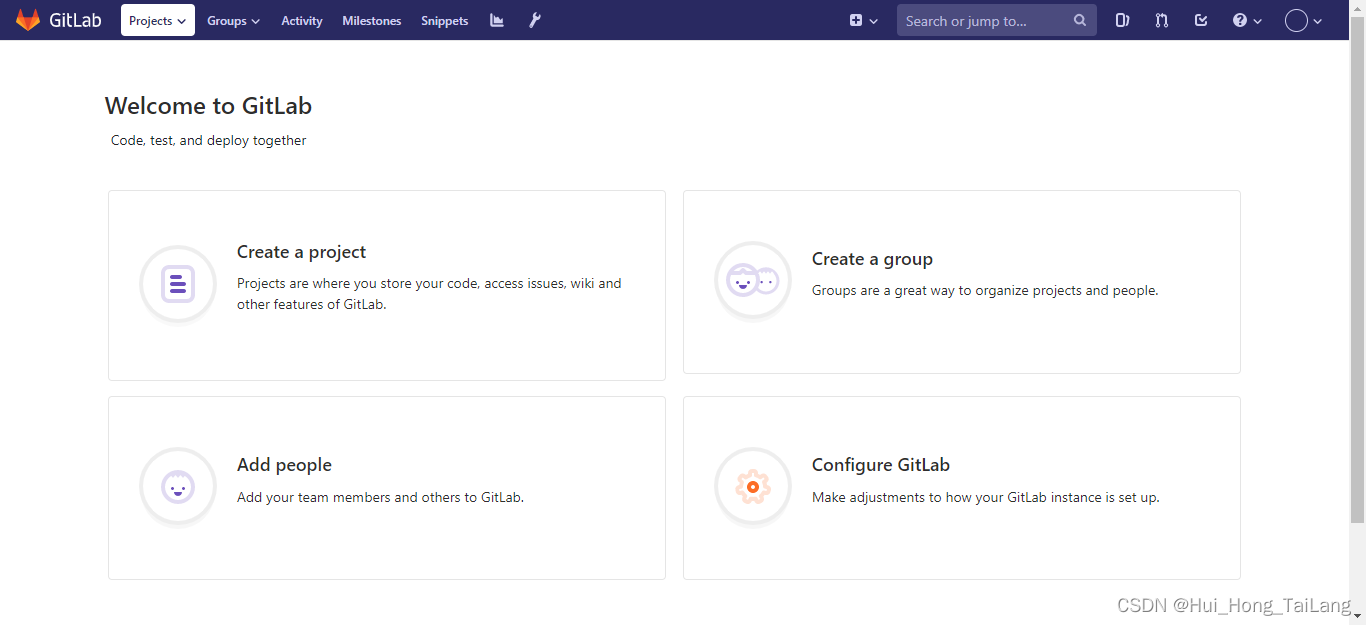Click 'Make adjustments to how your GitLab' text
1366x625 pixels.
[986, 497]
